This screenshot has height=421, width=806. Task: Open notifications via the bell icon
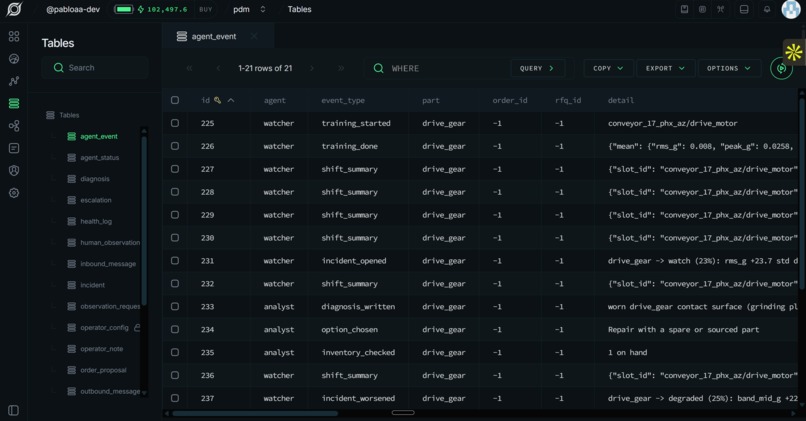pos(767,9)
